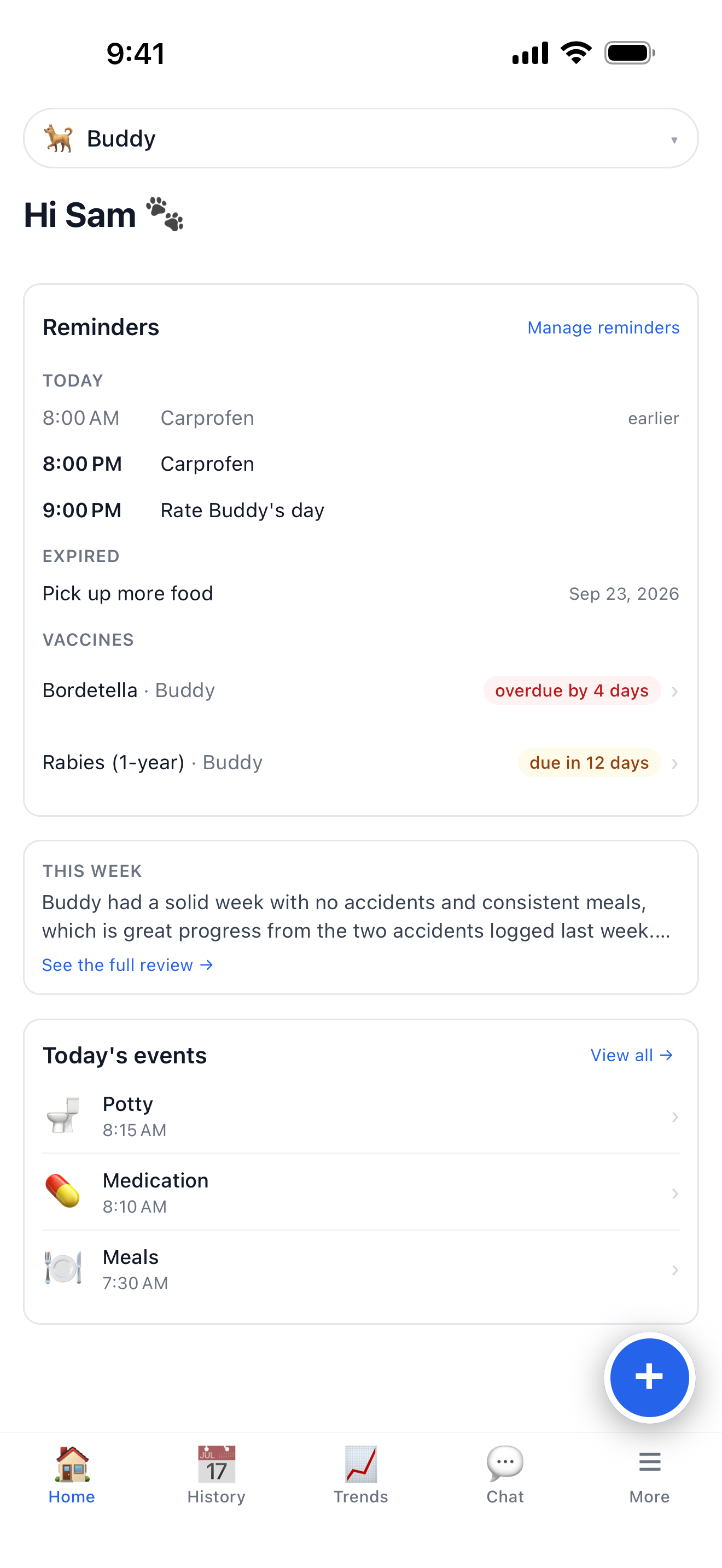Select the overdue by 4 days badge
Screen dimensions: 722x1568
click(x=572, y=691)
